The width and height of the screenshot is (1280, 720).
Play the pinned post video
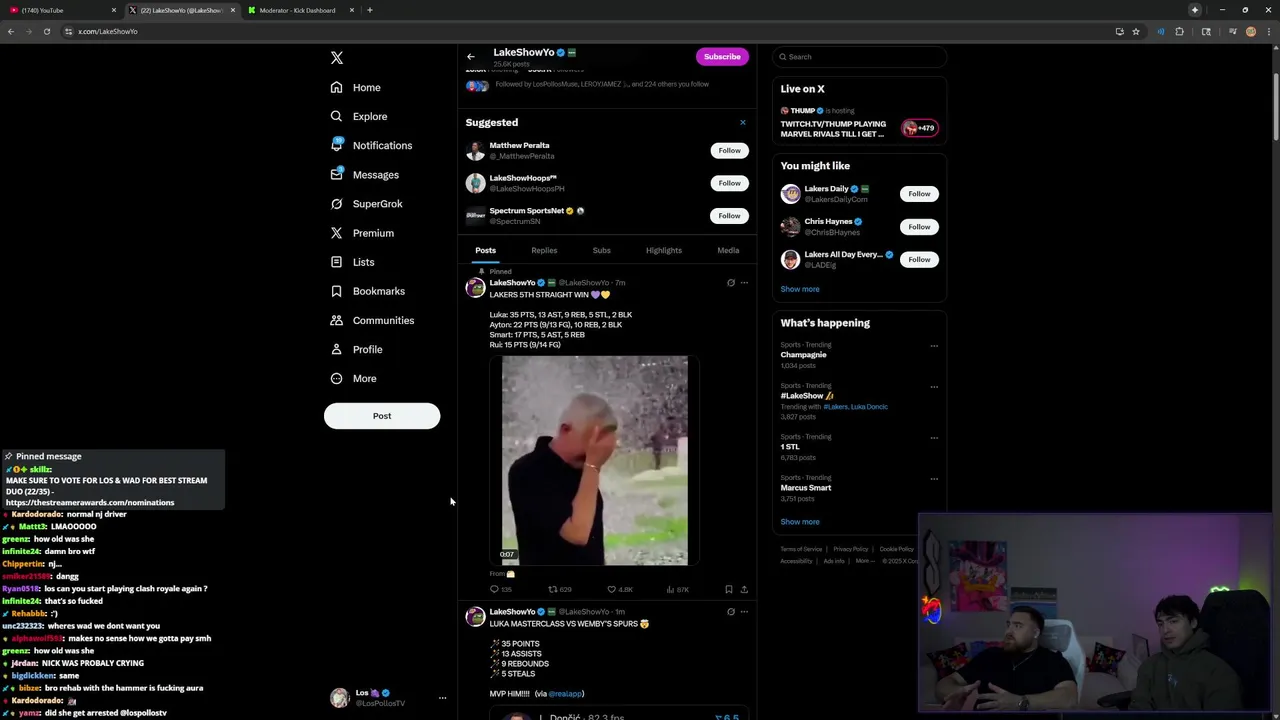click(x=595, y=461)
